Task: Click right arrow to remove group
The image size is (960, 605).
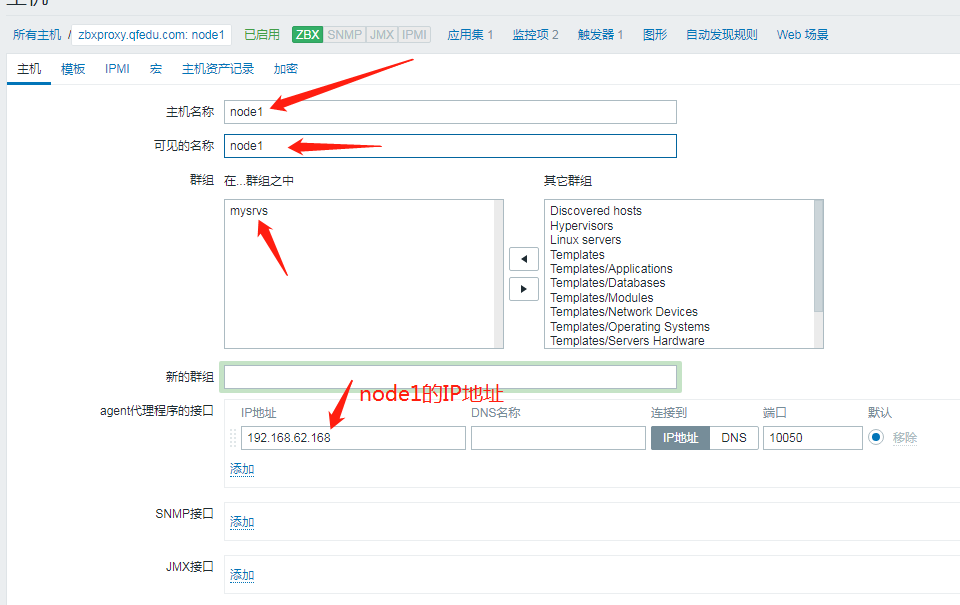Action: [523, 289]
